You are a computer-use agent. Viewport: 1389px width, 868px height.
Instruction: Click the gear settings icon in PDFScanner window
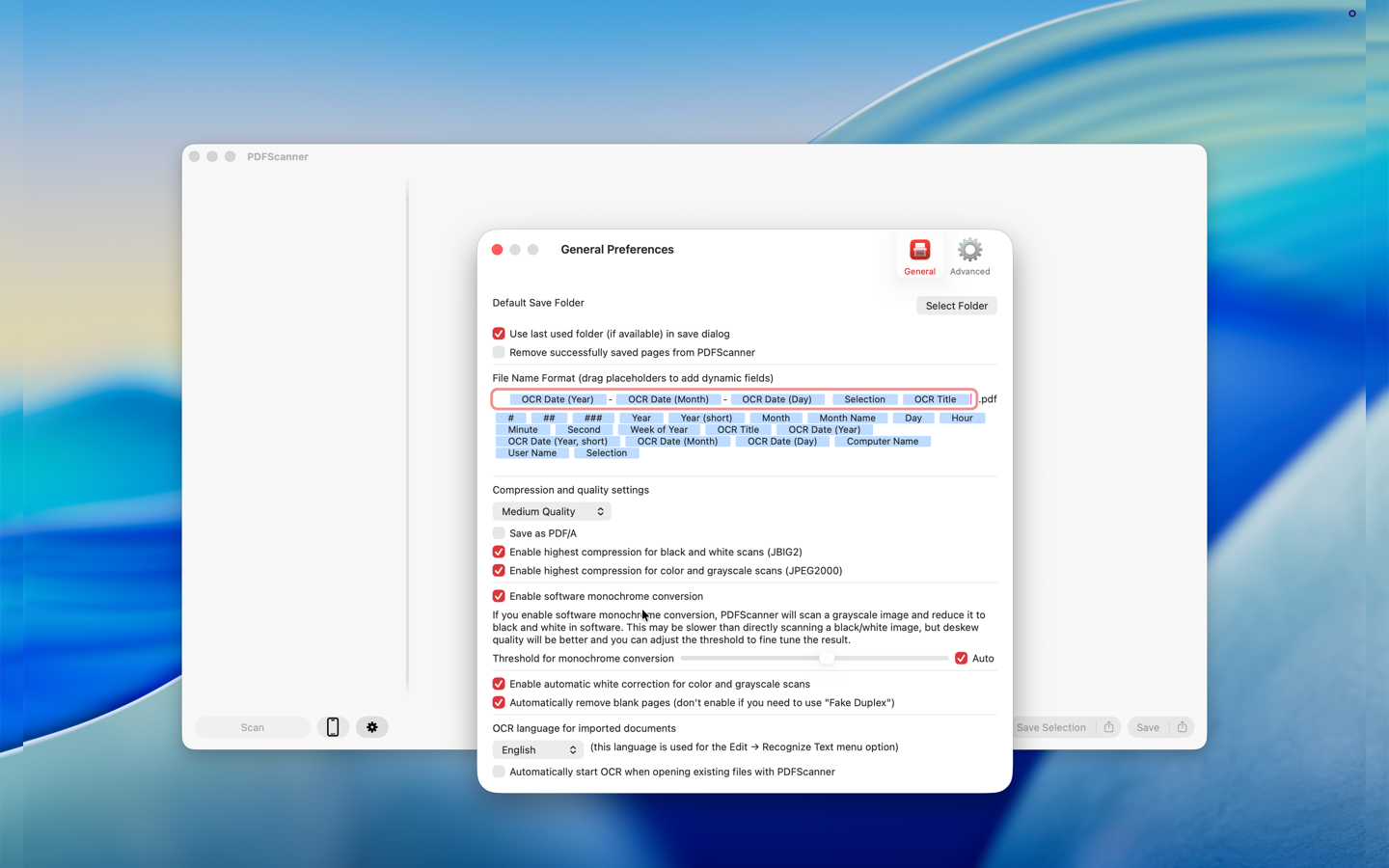(372, 727)
